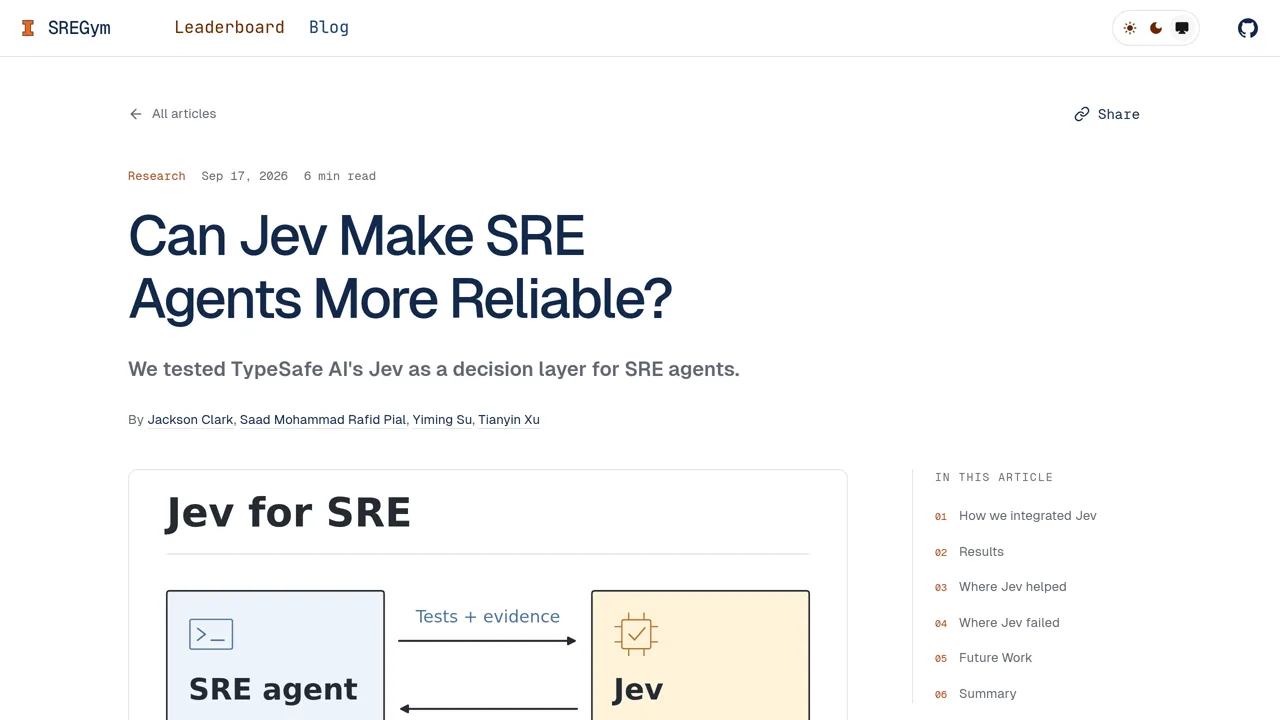The height and width of the screenshot is (720, 1280).
Task: Switch to dark theme moon icon
Action: [1156, 28]
